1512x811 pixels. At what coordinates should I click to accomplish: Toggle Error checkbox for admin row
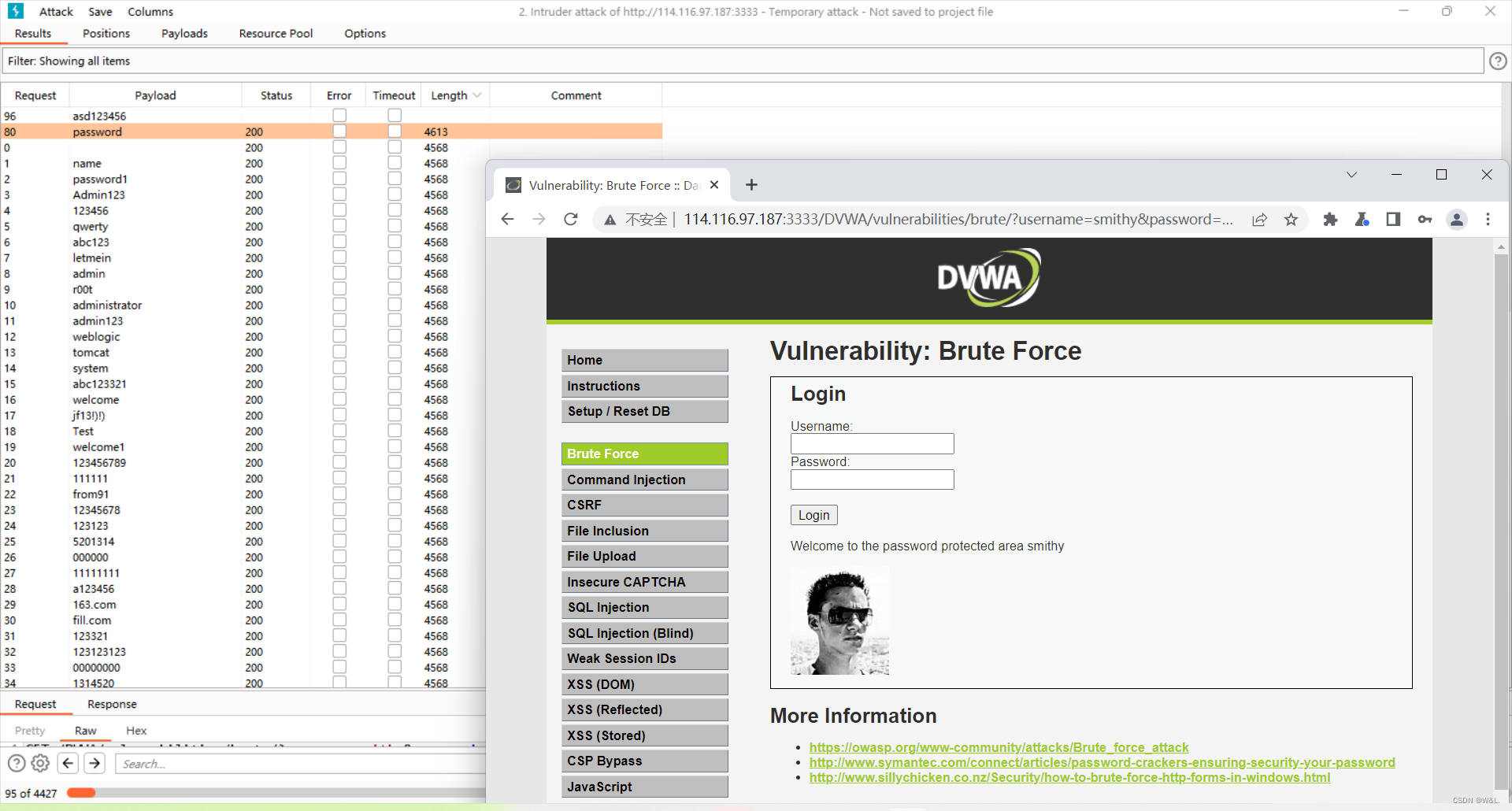(x=339, y=273)
